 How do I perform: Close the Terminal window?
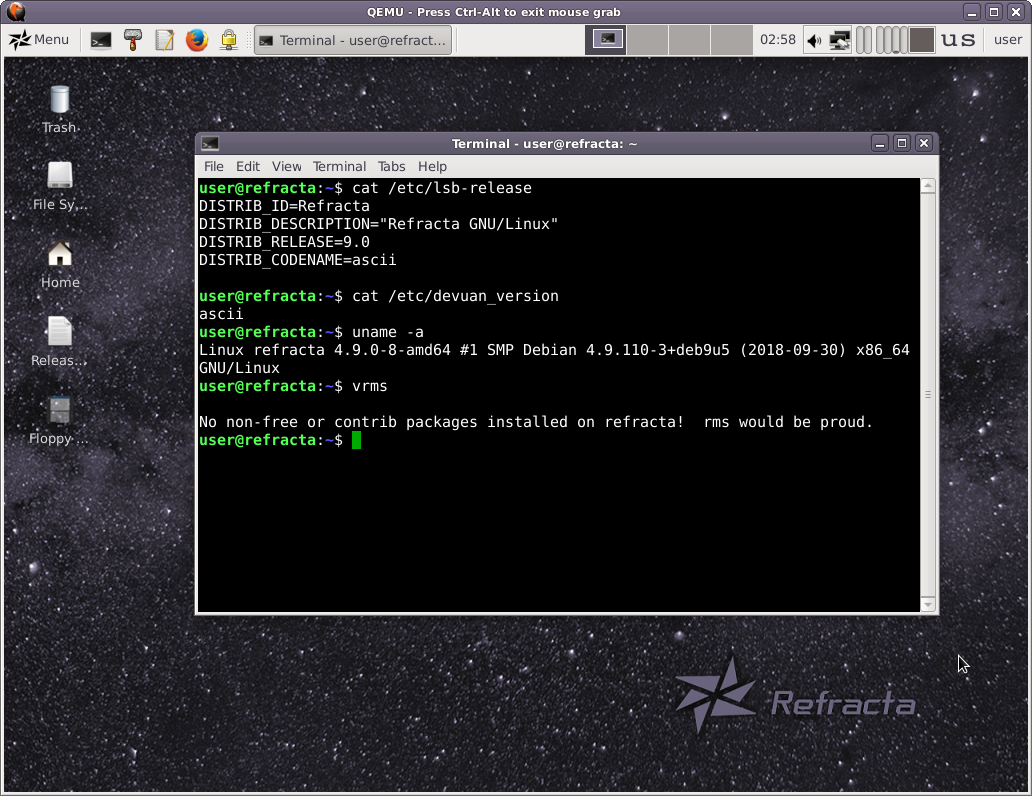[x=924, y=144]
